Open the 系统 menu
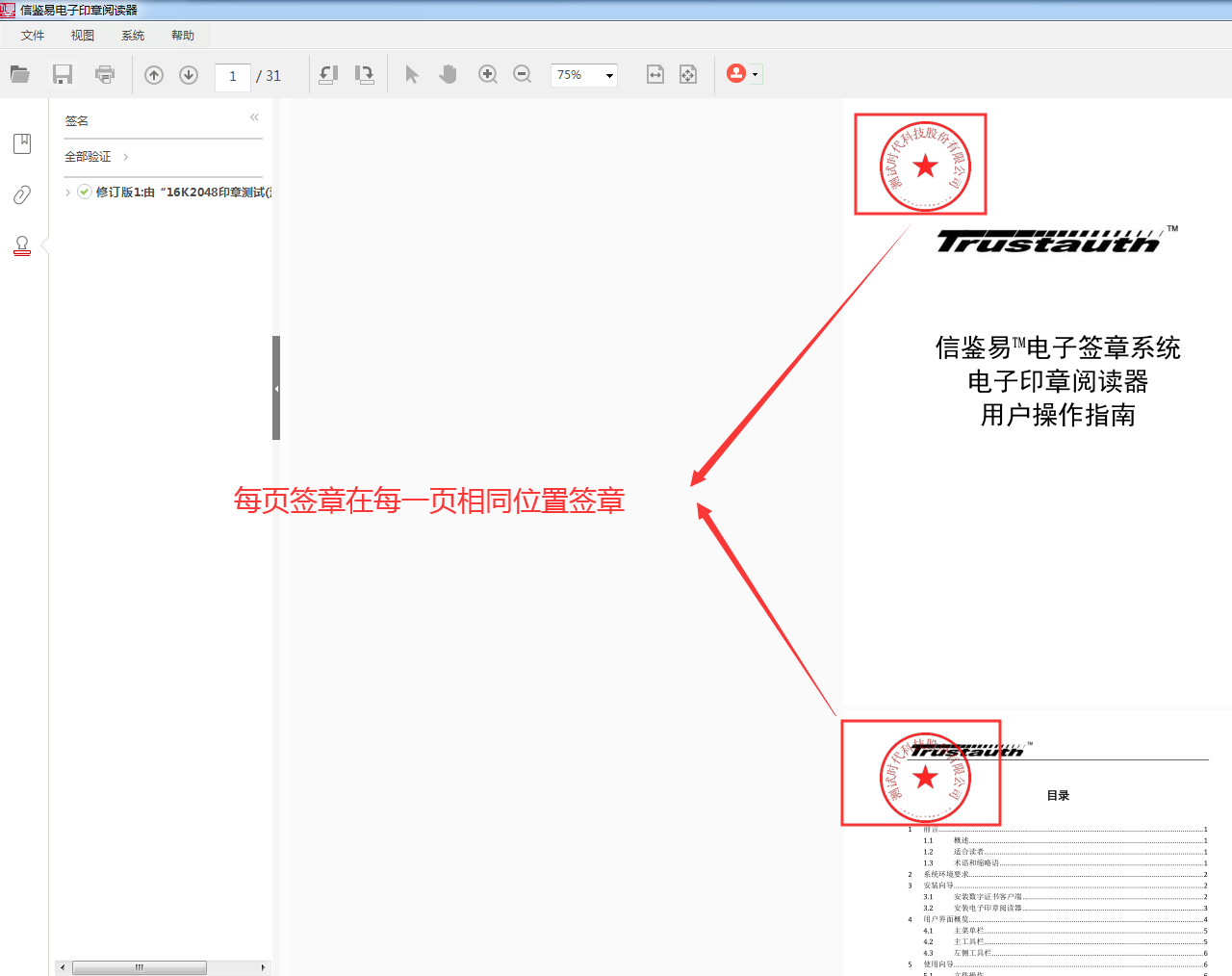This screenshot has height=976, width=1232. (x=133, y=36)
